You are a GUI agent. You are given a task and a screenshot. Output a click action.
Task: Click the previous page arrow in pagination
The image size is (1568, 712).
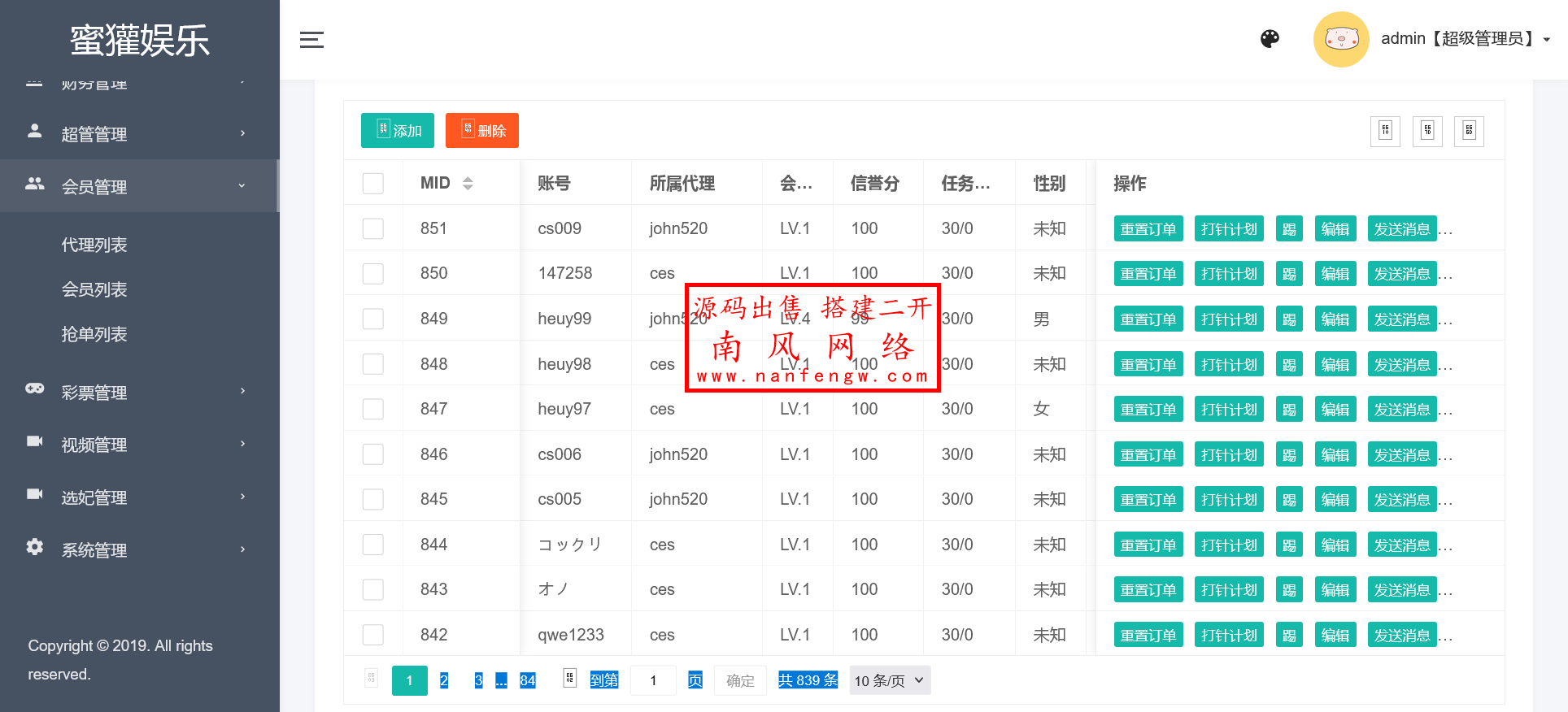click(371, 678)
